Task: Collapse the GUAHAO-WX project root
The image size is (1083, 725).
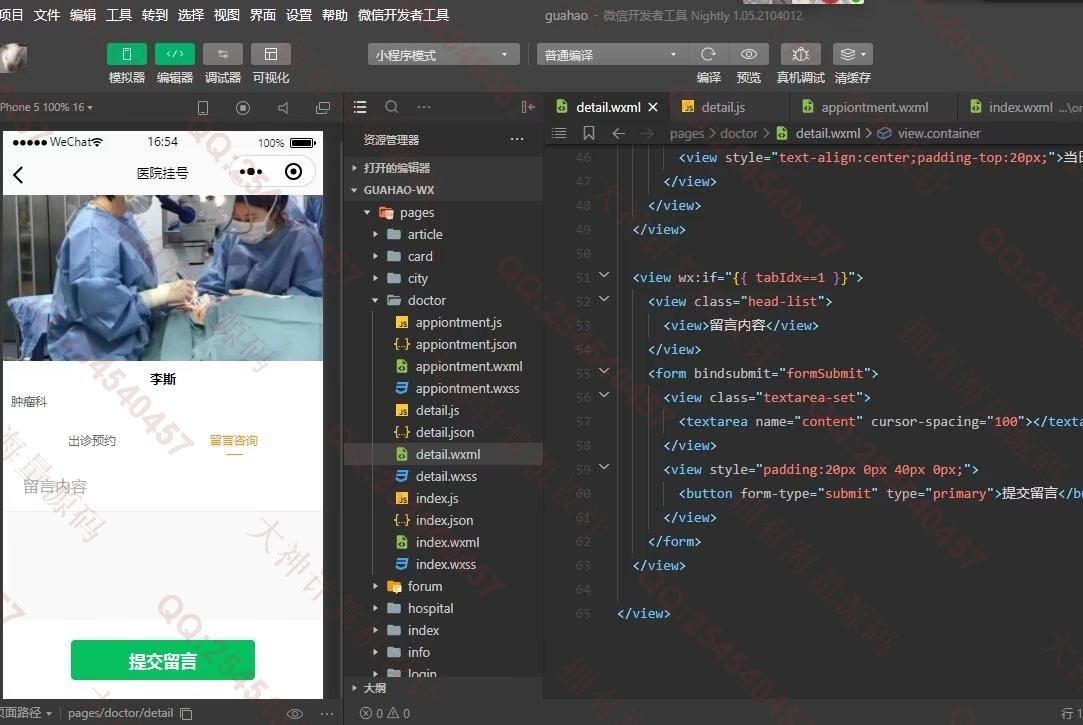Action: coord(442,190)
